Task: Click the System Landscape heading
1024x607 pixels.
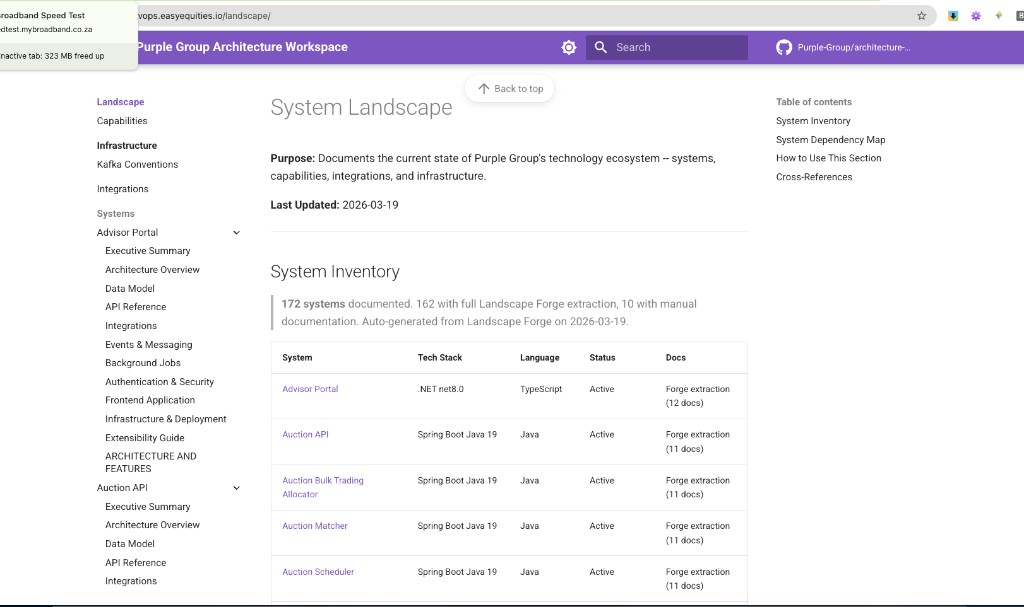Action: pos(361,108)
